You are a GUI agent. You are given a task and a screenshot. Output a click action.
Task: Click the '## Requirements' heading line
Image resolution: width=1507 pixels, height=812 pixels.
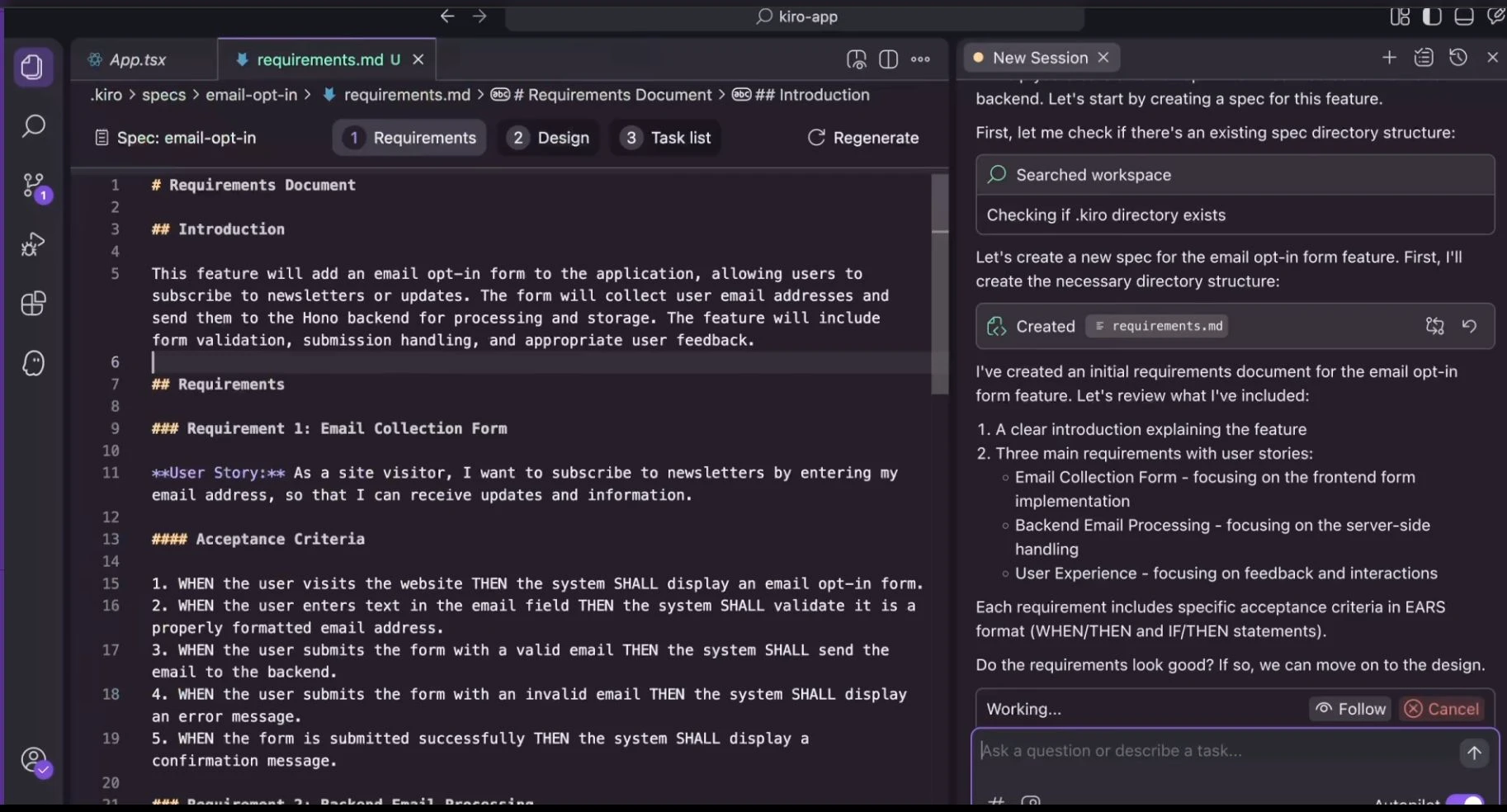(x=218, y=385)
